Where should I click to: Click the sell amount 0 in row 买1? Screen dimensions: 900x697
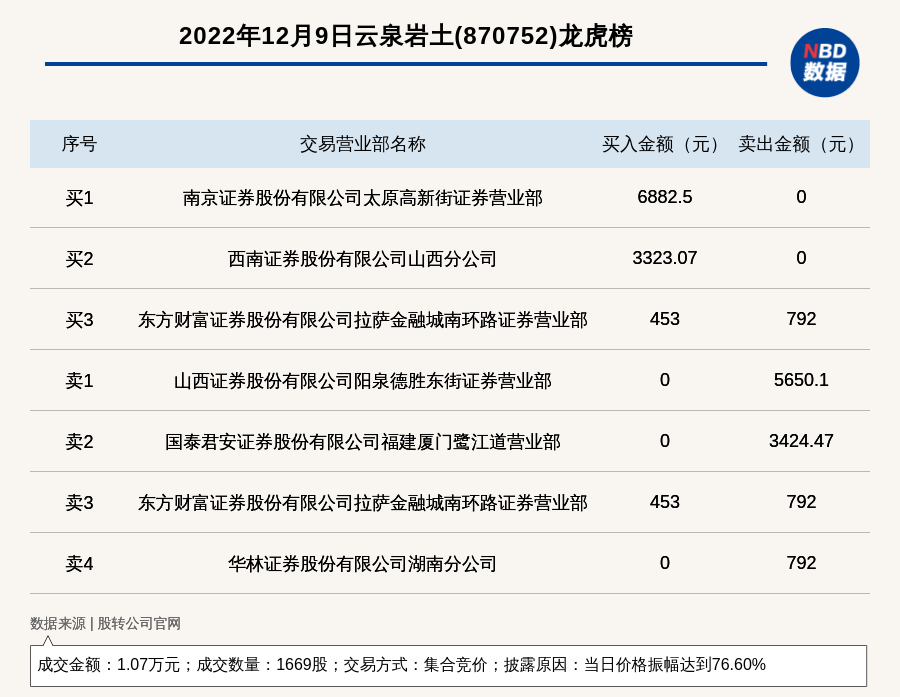click(x=801, y=197)
